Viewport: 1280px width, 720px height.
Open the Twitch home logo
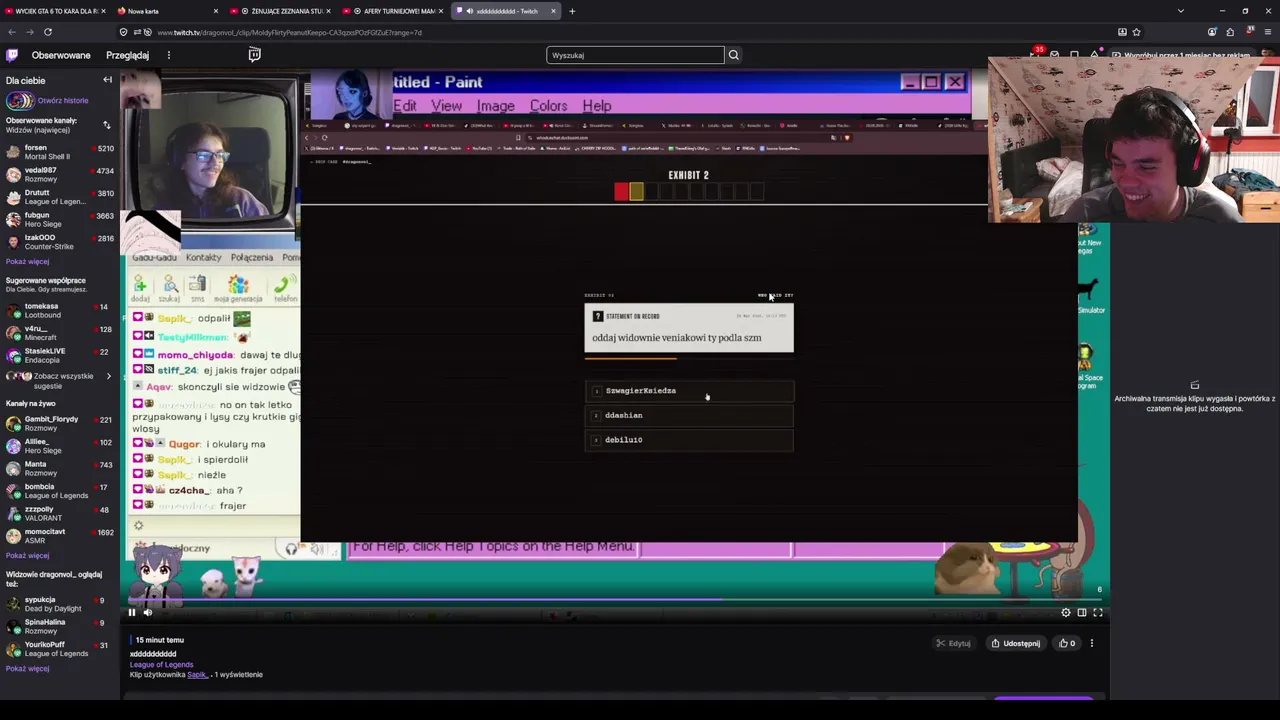[x=12, y=55]
